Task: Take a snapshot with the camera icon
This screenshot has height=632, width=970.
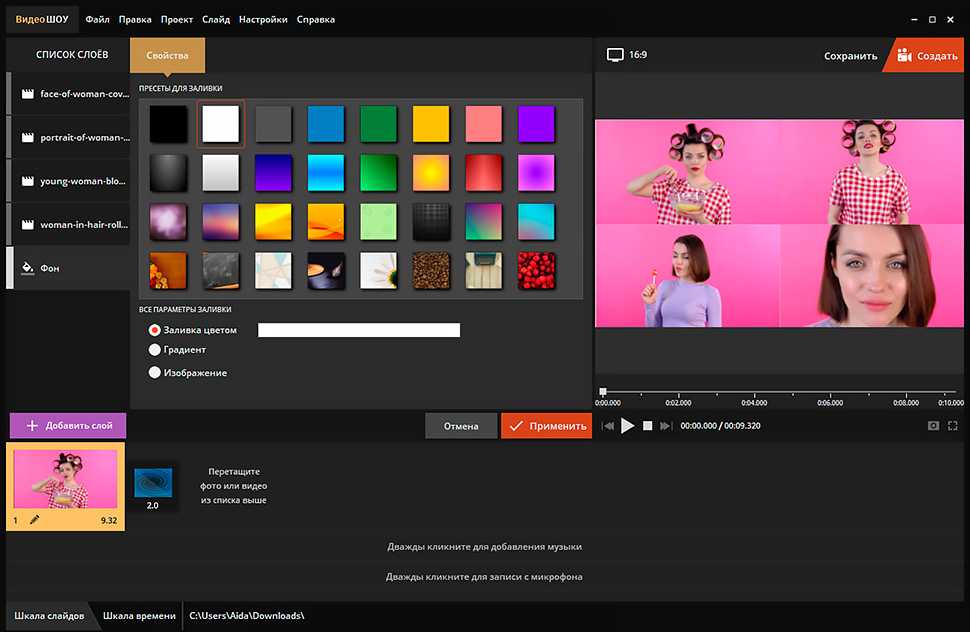Action: click(x=933, y=426)
